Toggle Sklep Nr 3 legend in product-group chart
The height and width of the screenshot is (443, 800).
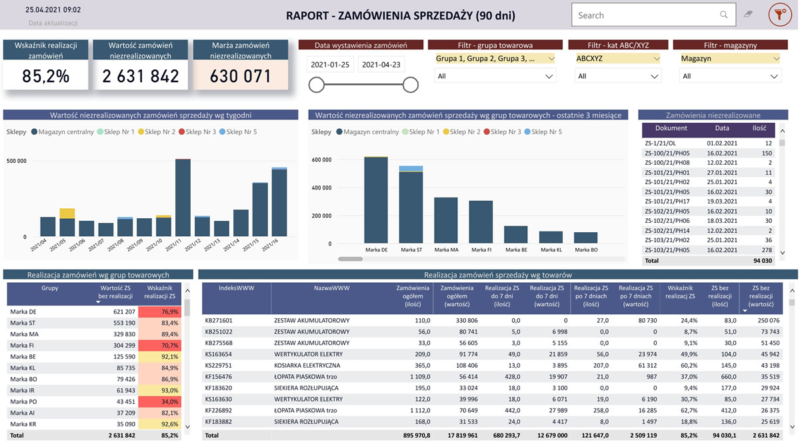(x=488, y=132)
